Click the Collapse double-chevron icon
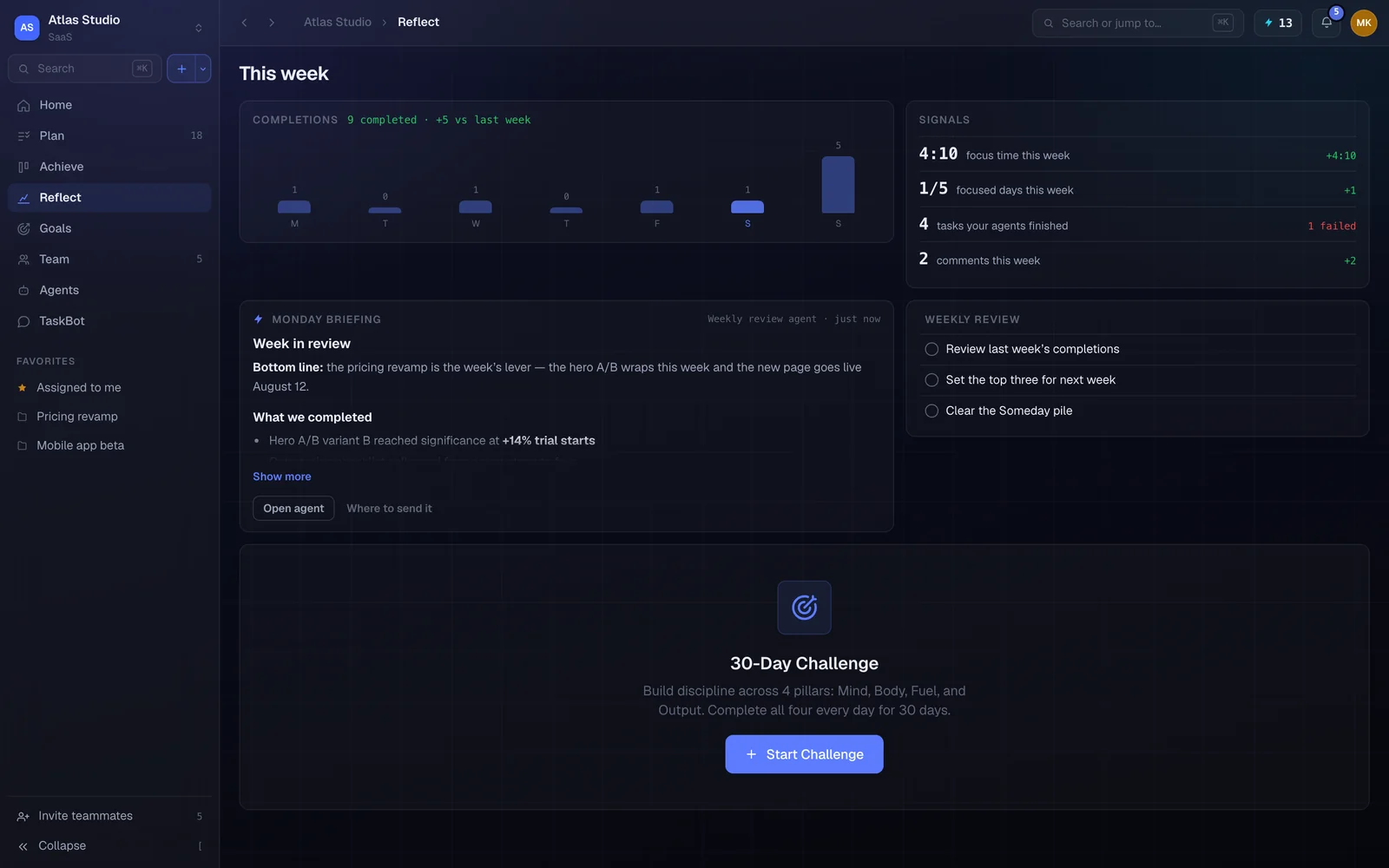This screenshot has height=868, width=1389. tap(23, 846)
